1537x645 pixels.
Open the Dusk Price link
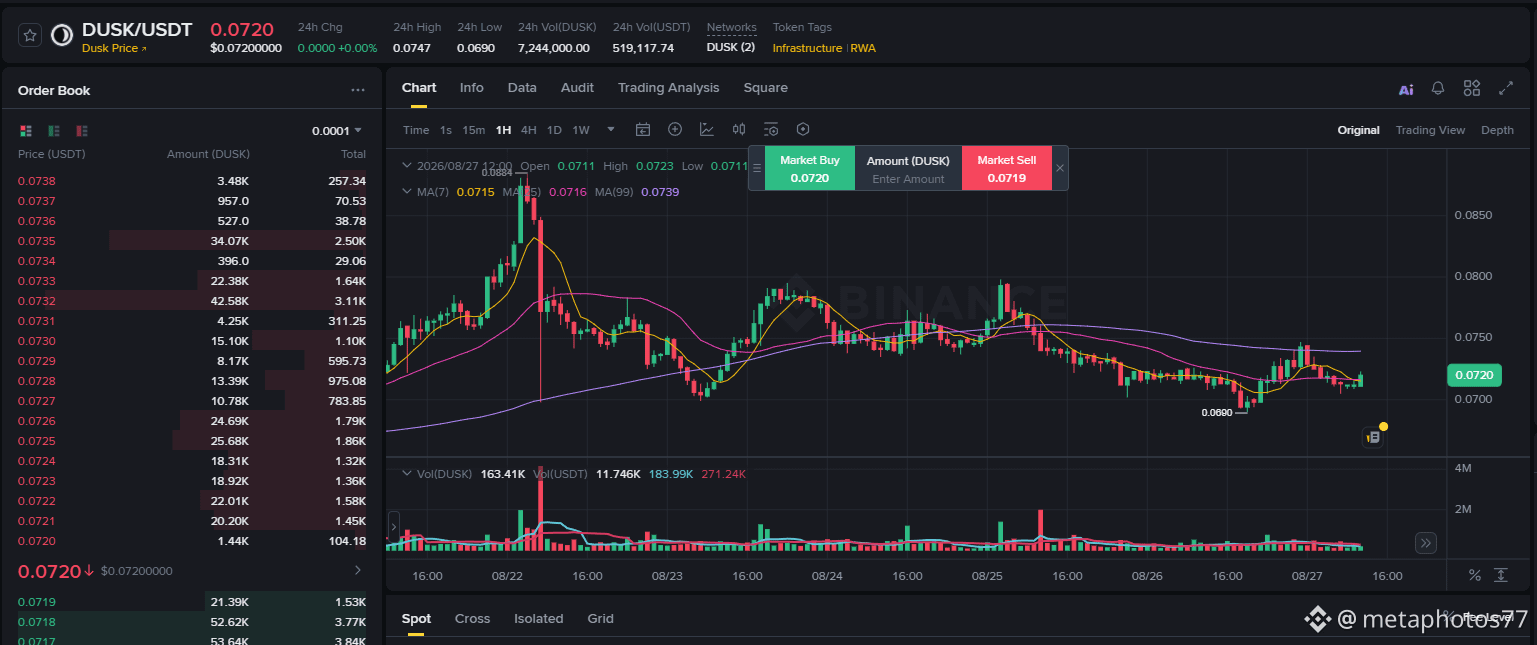[x=114, y=48]
